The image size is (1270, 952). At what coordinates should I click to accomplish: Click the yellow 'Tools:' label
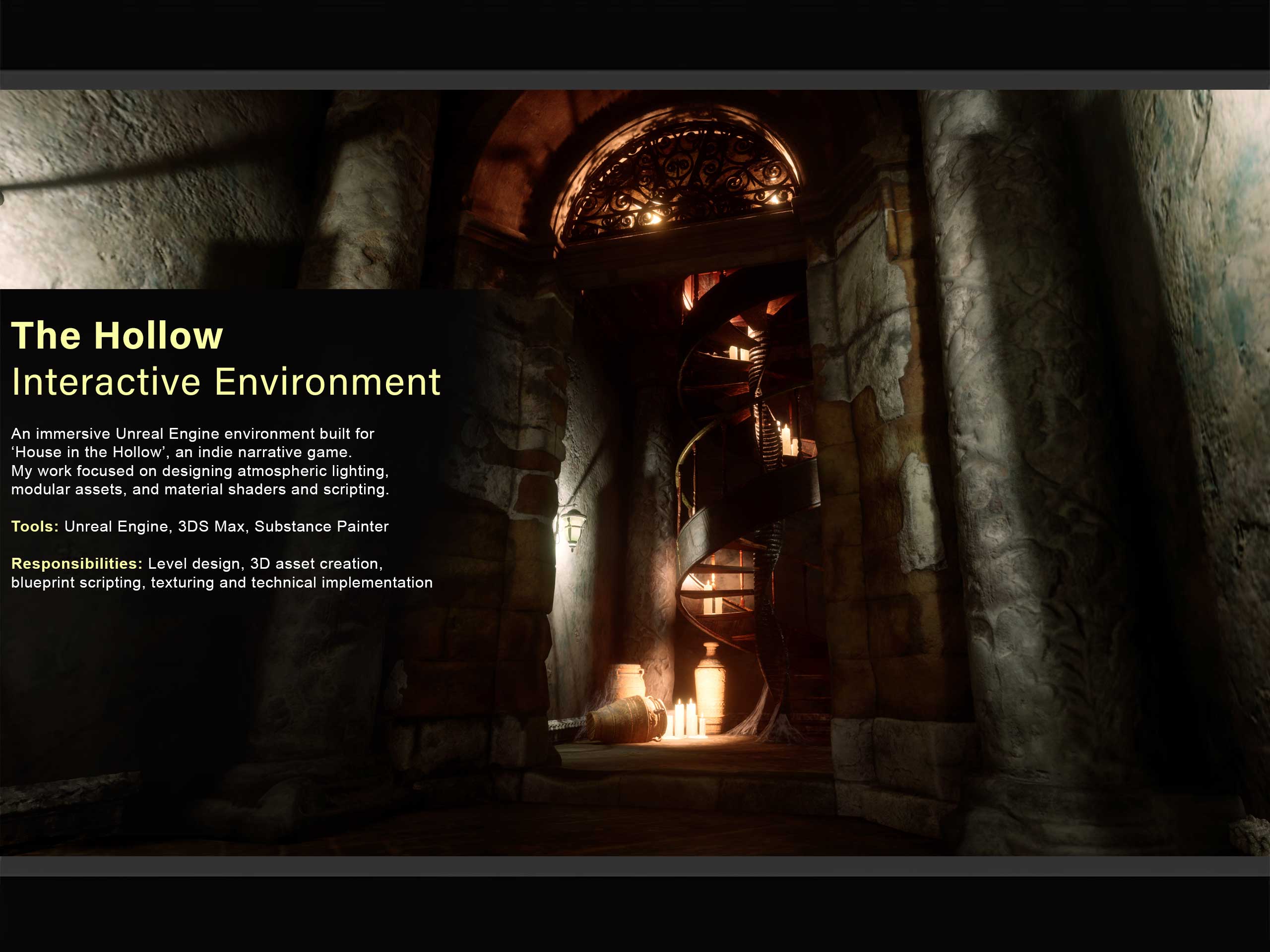pyautogui.click(x=35, y=526)
